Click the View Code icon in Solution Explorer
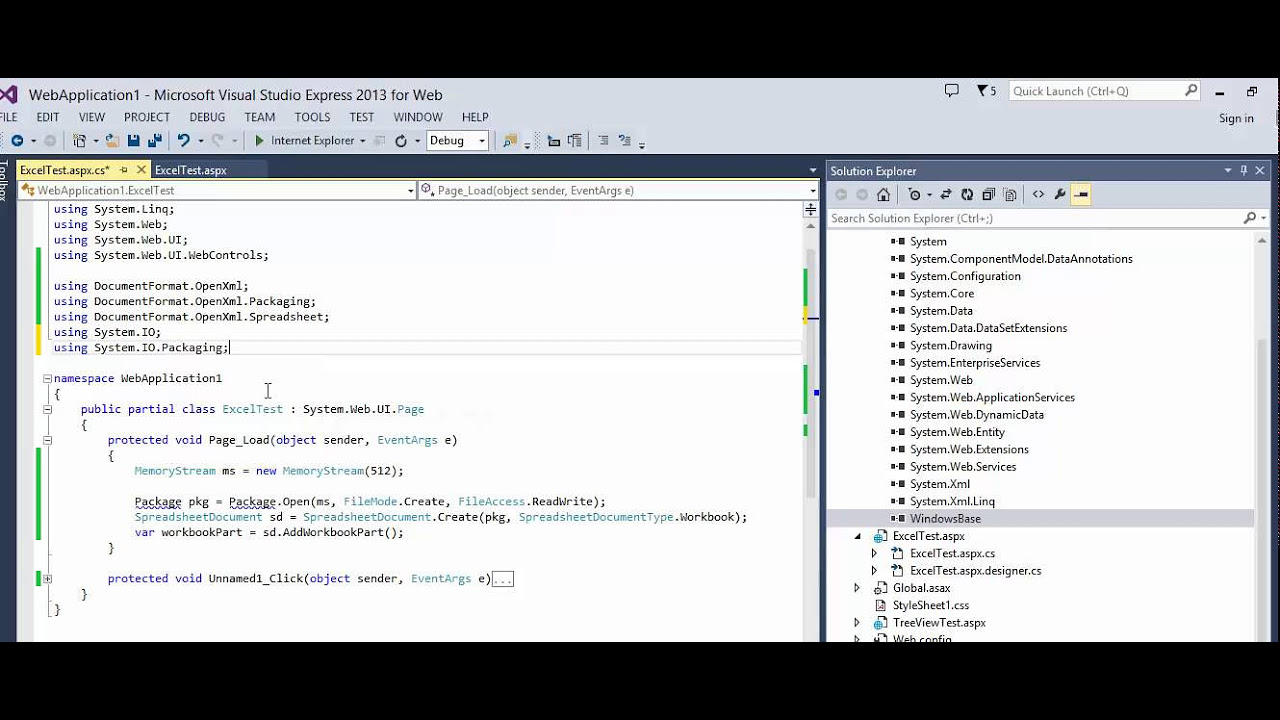The width and height of the screenshot is (1280, 720). point(1038,195)
